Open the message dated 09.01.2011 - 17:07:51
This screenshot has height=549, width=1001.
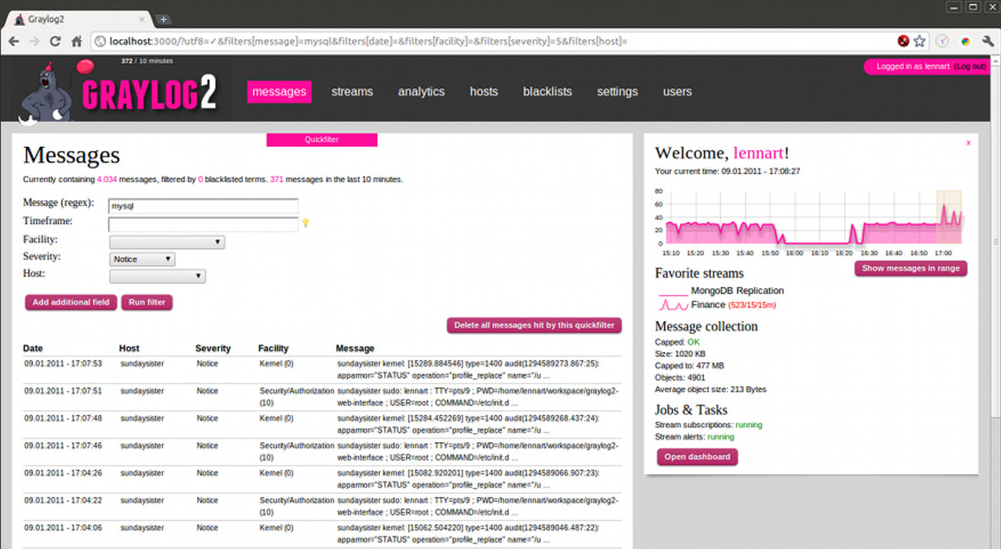tap(322, 397)
